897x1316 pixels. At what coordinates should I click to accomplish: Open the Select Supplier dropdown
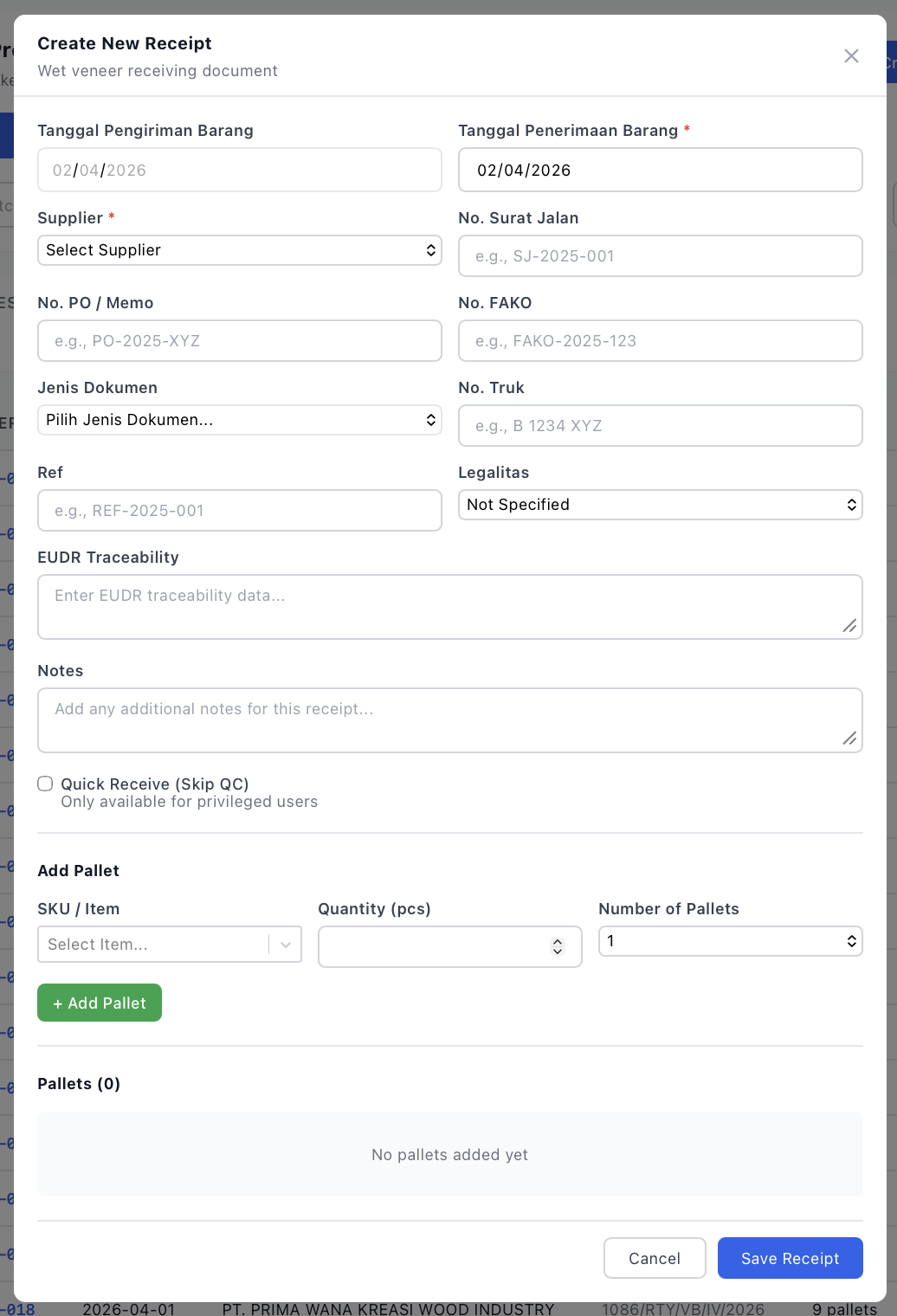click(240, 250)
